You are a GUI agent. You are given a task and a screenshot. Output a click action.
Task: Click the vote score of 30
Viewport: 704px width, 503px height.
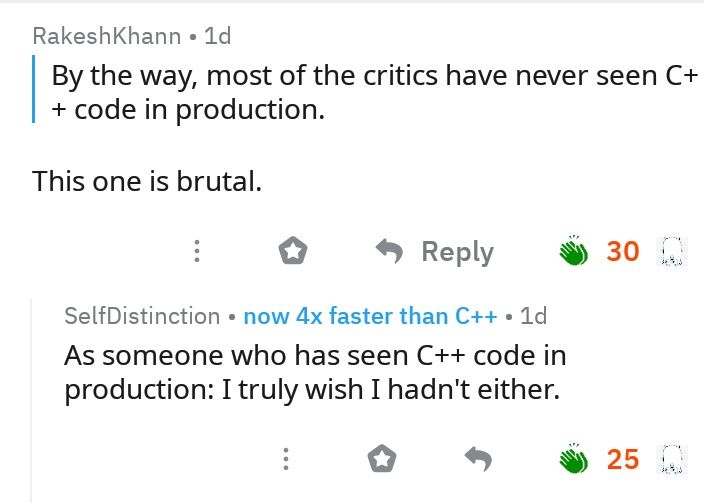tap(623, 251)
